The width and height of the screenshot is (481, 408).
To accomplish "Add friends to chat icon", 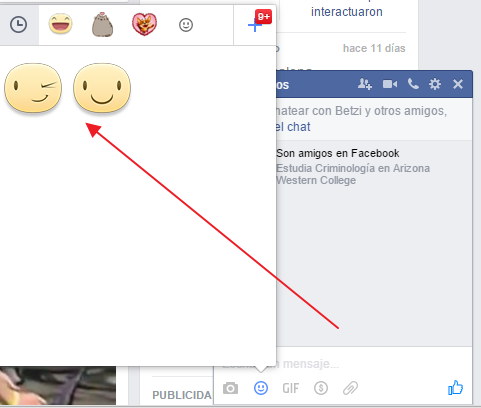I will point(365,84).
